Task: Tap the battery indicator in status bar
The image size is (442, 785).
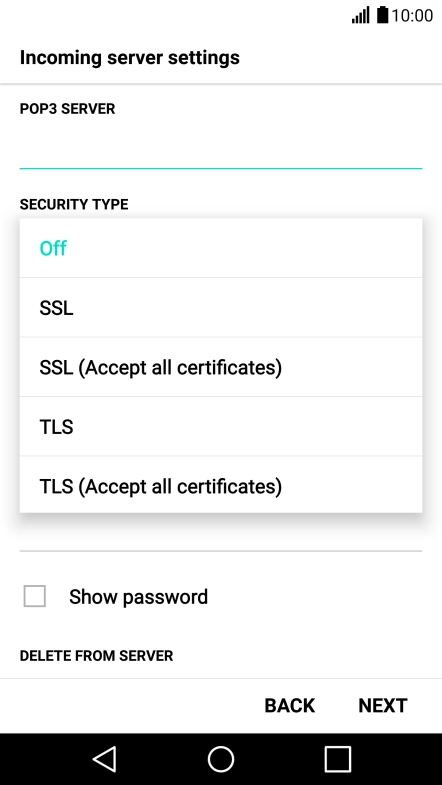Action: coord(382,15)
